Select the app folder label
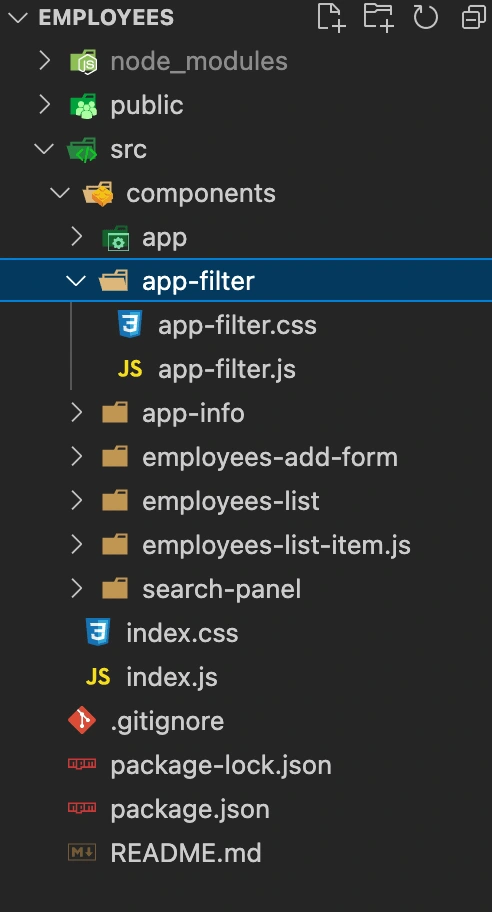The width and height of the screenshot is (492, 912). tap(165, 238)
